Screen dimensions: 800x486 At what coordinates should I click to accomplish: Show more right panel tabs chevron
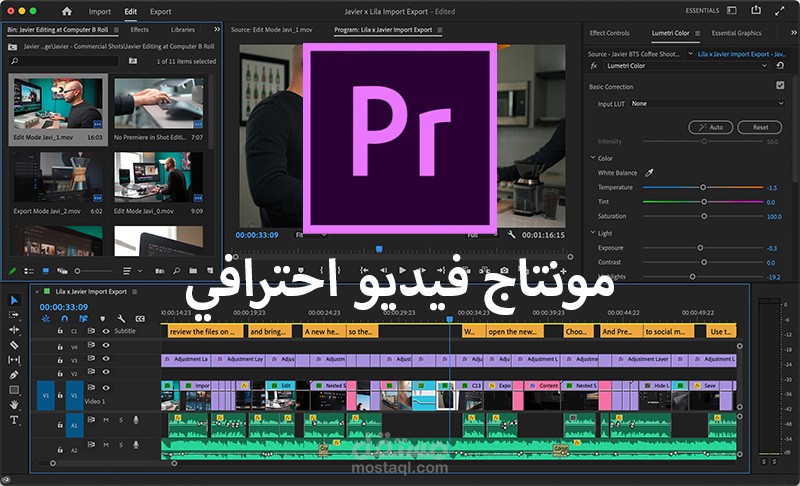793,33
